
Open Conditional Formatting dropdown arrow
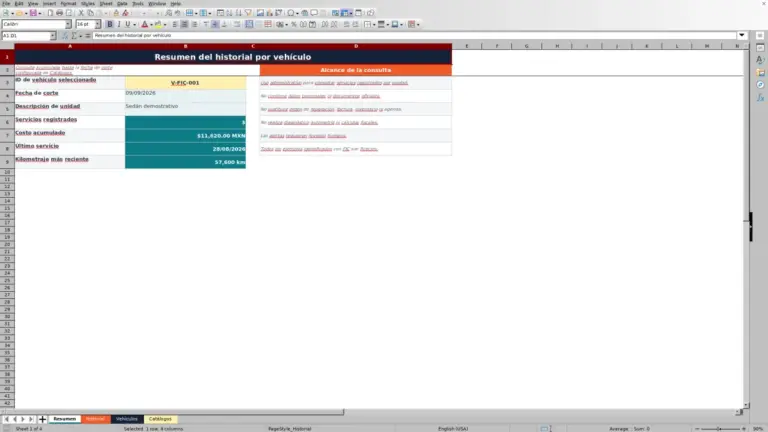coord(418,24)
